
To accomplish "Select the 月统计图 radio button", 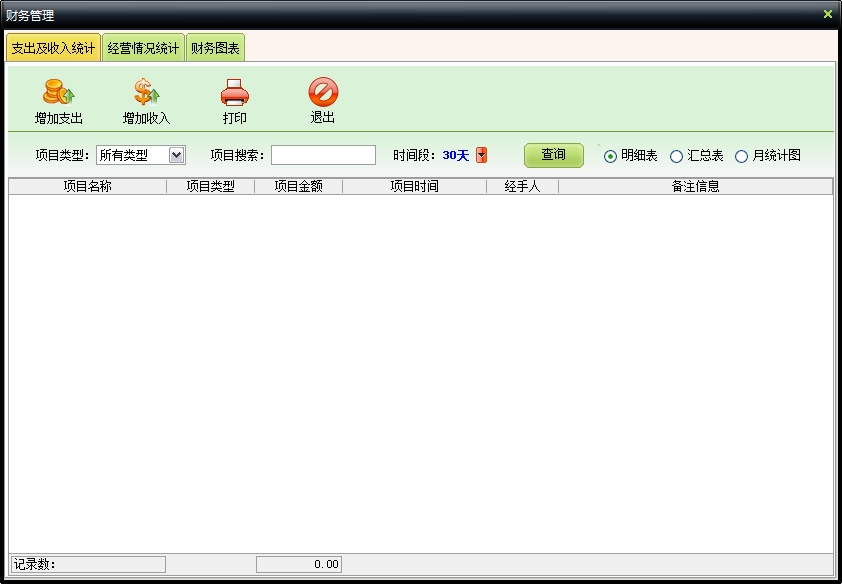I will point(741,156).
